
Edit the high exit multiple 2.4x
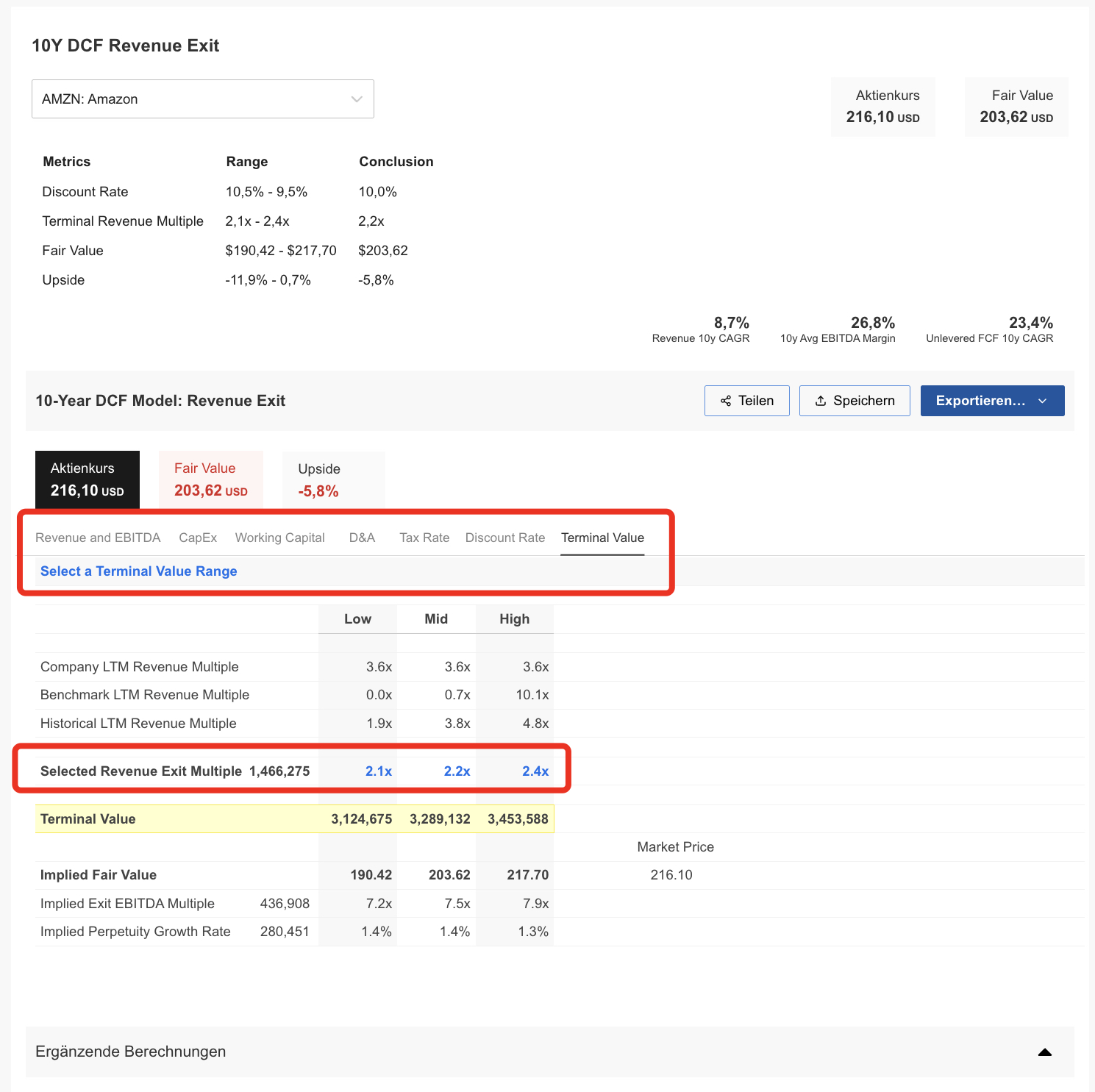pos(535,771)
